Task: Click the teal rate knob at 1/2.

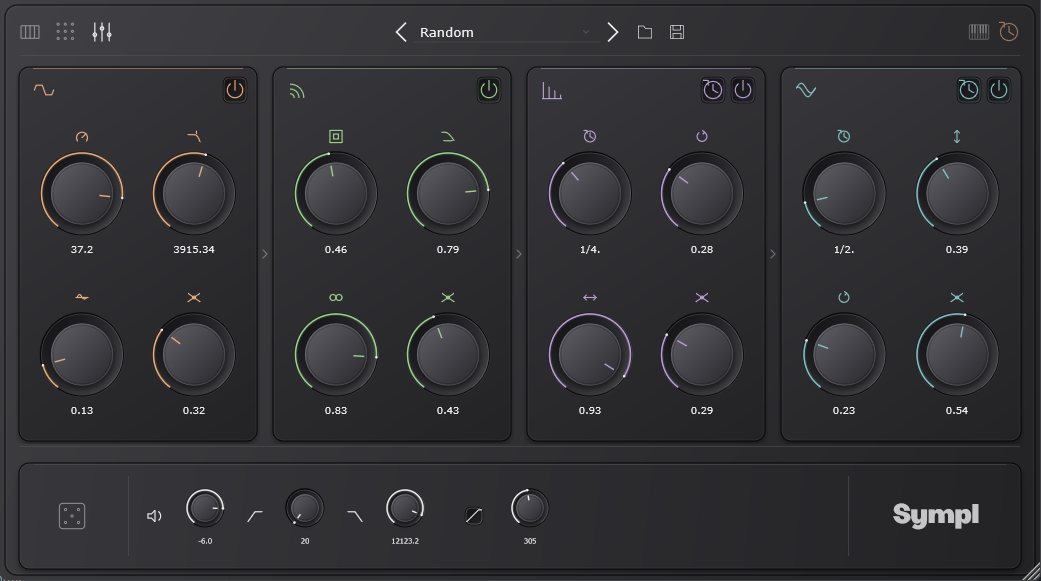Action: pyautogui.click(x=844, y=194)
